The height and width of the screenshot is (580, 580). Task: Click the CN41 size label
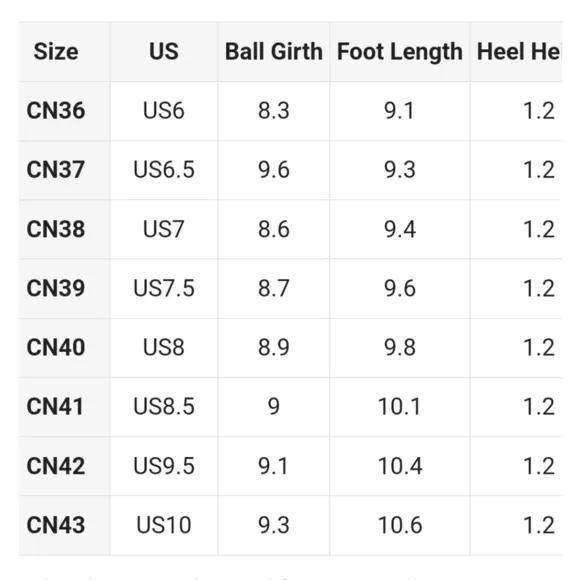click(55, 406)
